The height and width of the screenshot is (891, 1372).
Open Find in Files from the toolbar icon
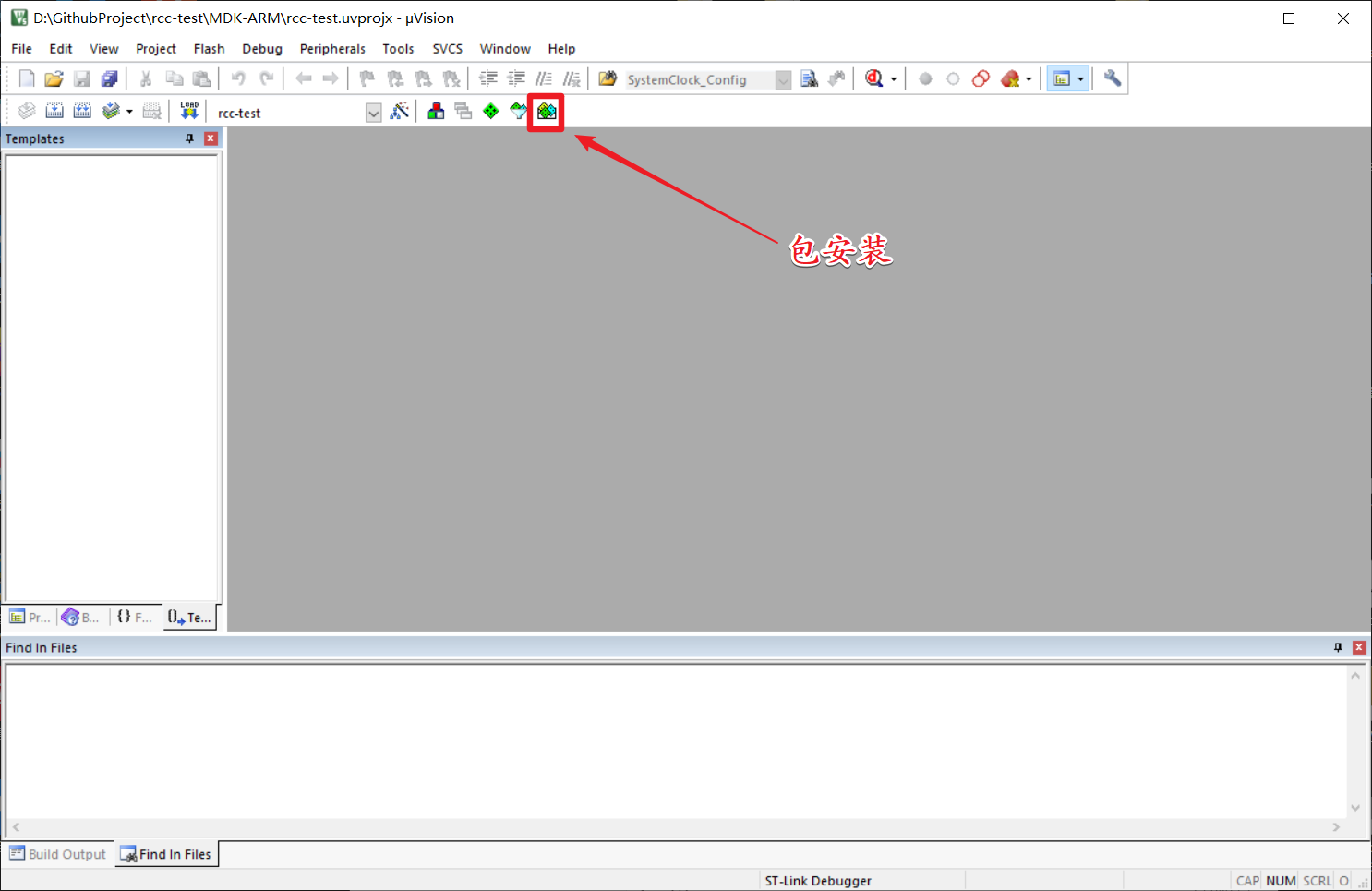(608, 79)
